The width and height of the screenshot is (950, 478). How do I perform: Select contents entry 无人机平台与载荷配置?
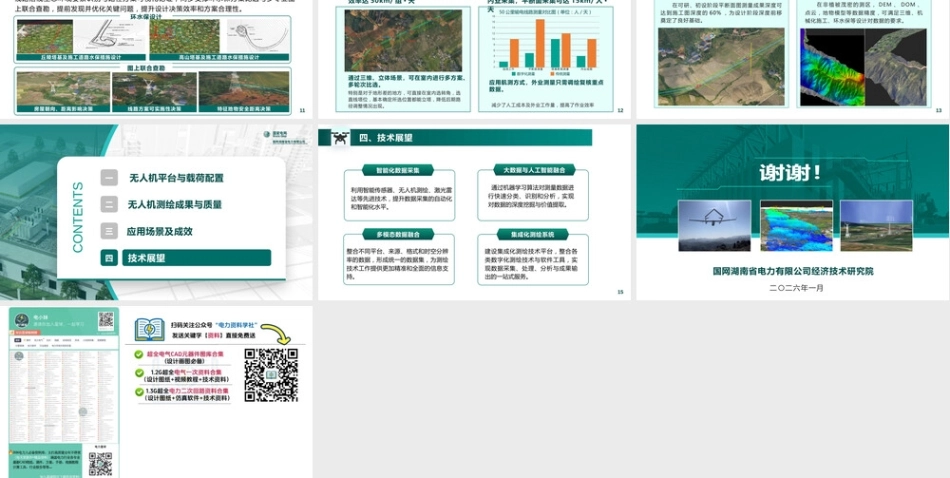[x=176, y=178]
